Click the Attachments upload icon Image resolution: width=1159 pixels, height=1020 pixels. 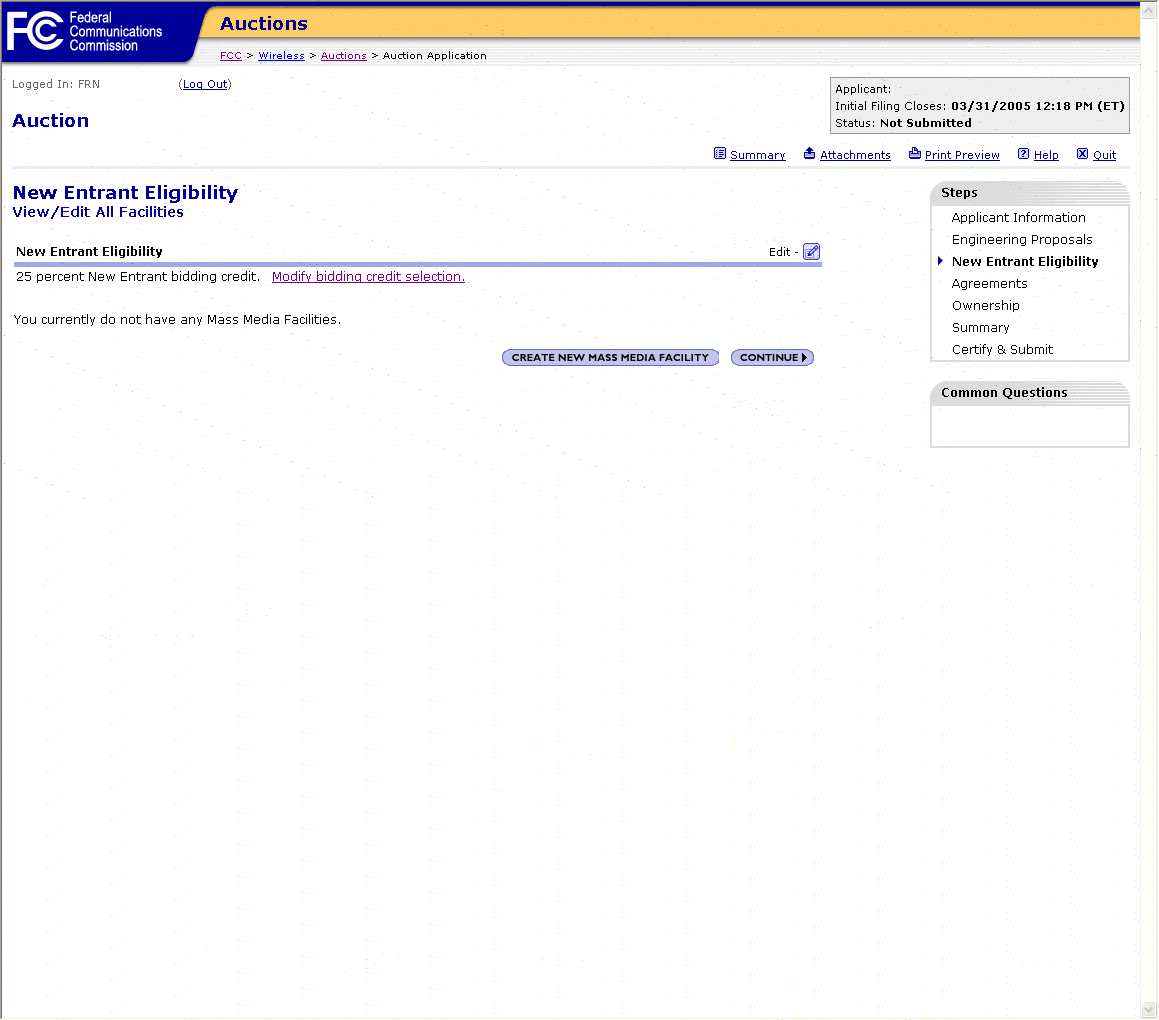[x=809, y=154]
